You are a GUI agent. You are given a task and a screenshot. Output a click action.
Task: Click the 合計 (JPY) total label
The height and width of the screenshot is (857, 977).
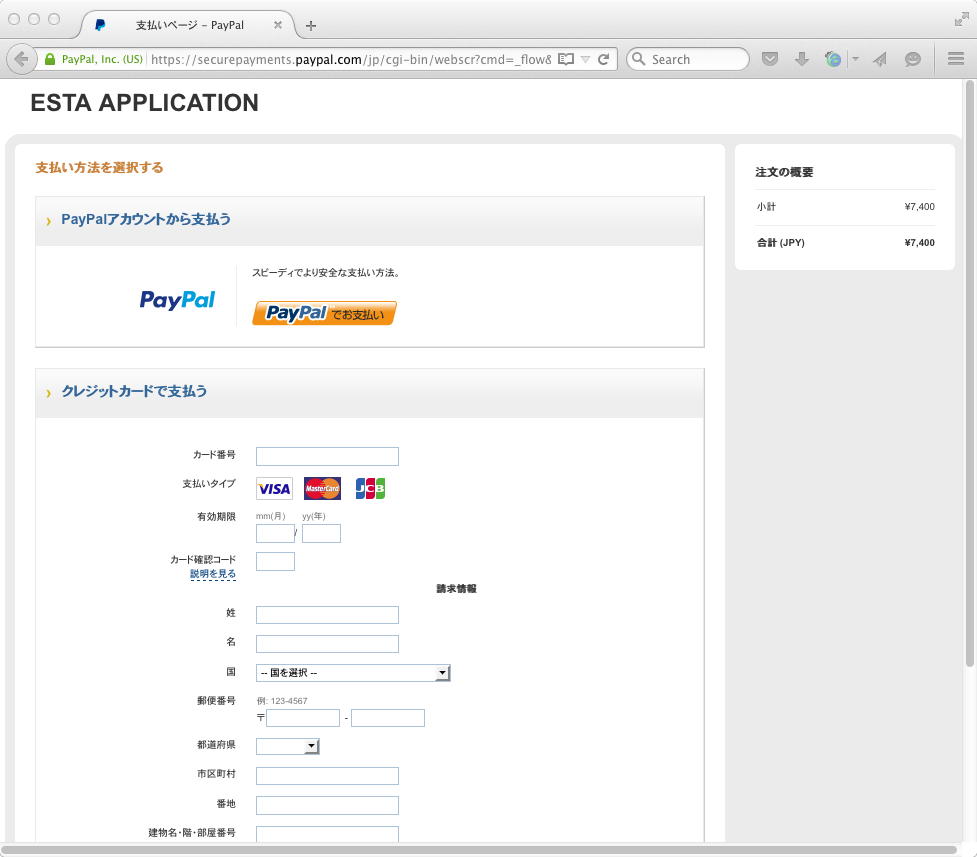coord(780,242)
